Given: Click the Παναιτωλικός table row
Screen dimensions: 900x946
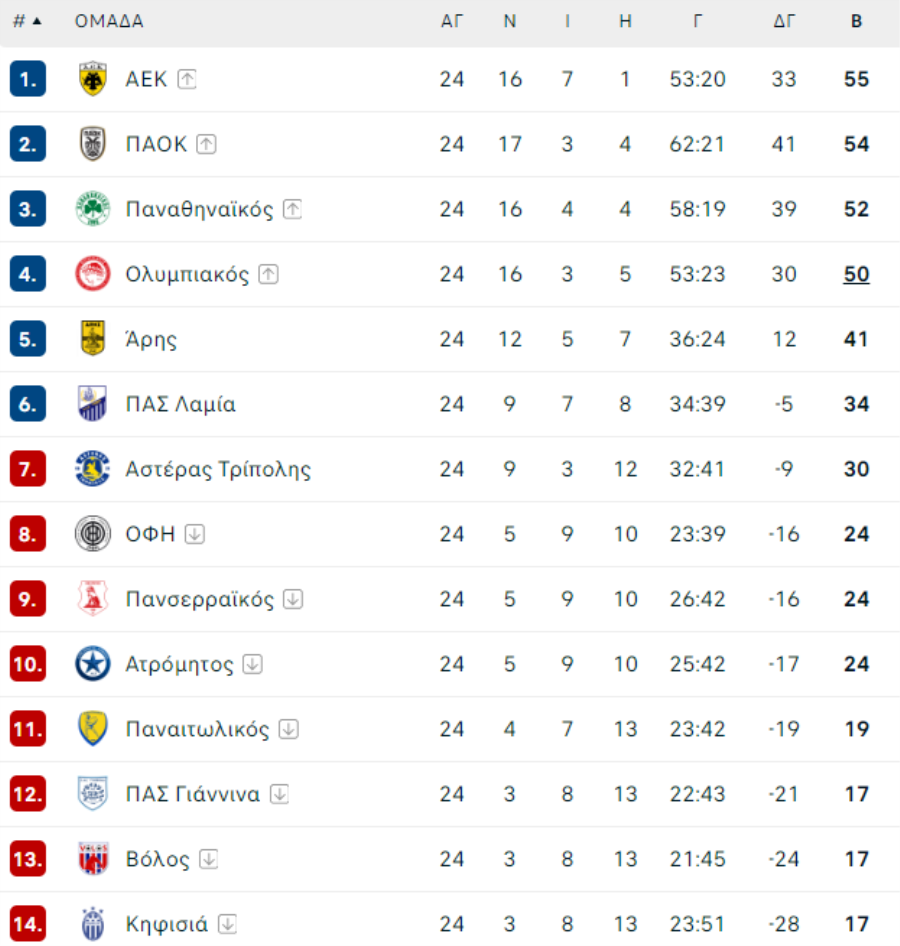Looking at the screenshot, I should pyautogui.click(x=450, y=729).
